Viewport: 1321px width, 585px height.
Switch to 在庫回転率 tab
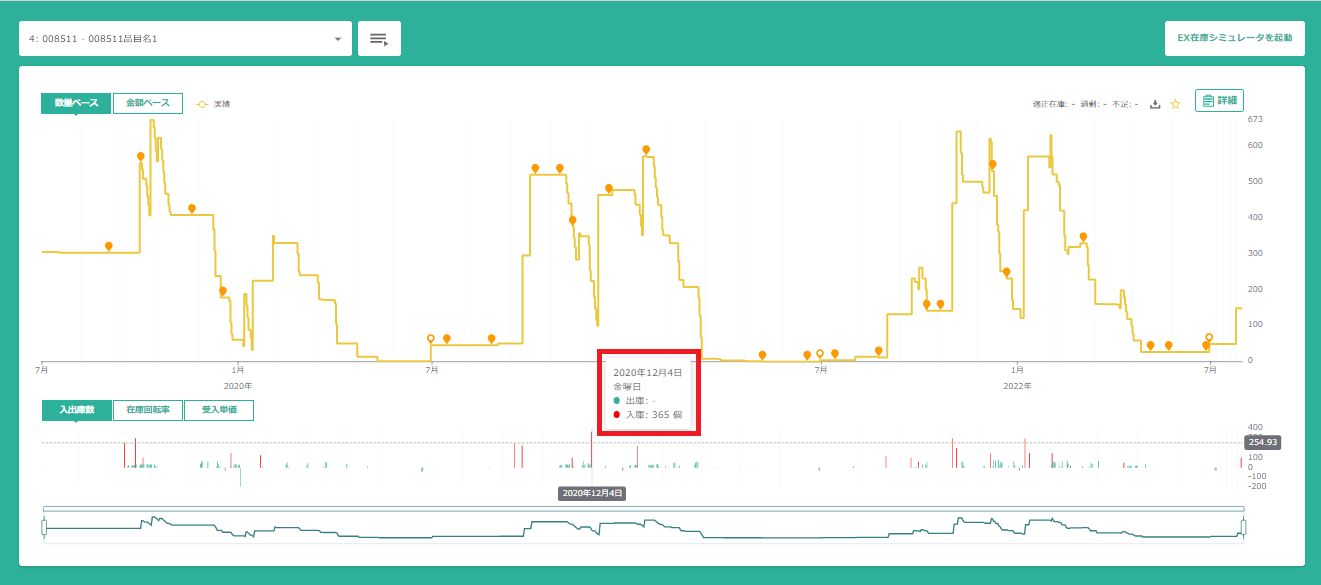click(x=147, y=410)
